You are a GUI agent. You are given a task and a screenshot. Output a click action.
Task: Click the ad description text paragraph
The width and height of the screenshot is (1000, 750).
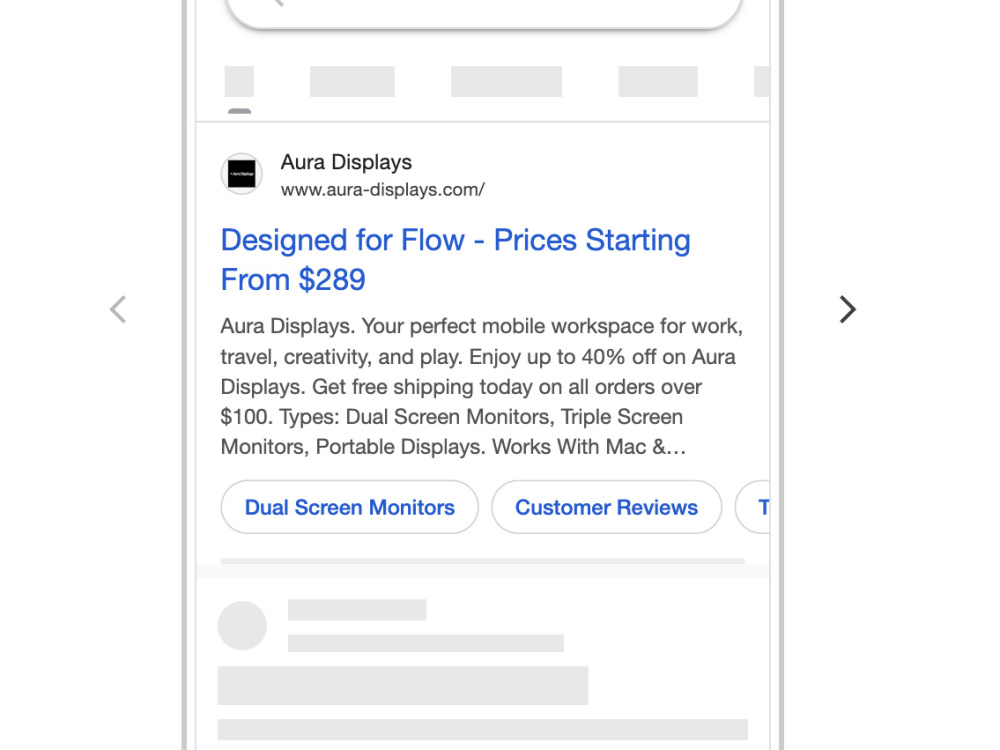point(482,386)
